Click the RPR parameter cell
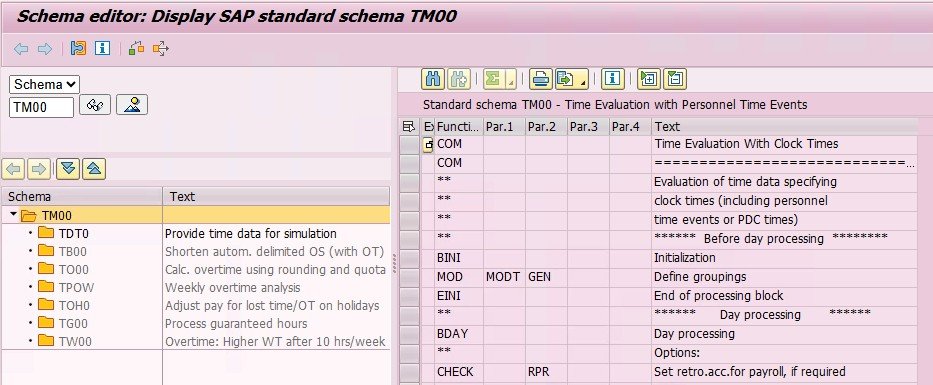933x385 pixels. coord(546,372)
